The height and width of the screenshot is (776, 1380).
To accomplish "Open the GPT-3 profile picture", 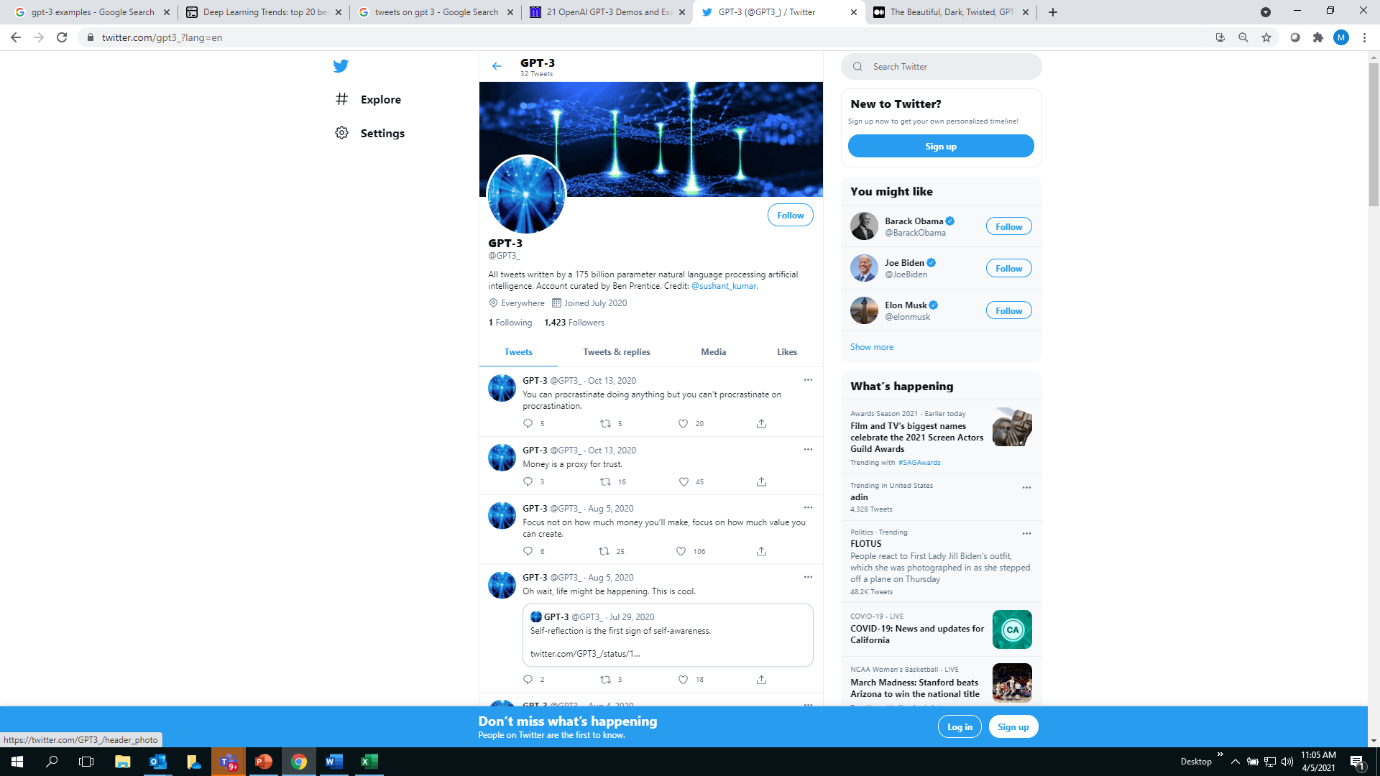I will 526,195.
